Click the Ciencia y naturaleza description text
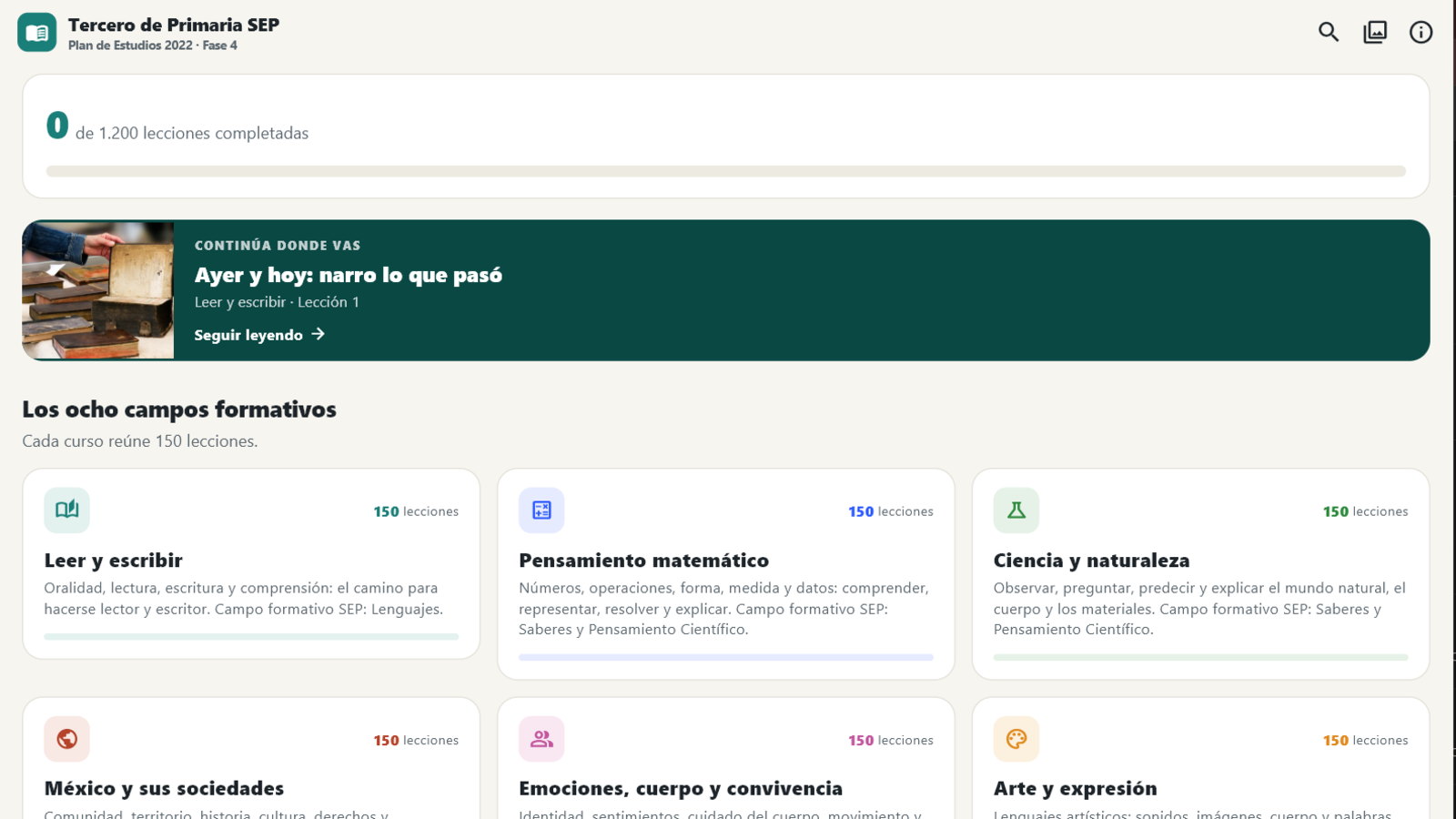1456x819 pixels. point(1199,609)
